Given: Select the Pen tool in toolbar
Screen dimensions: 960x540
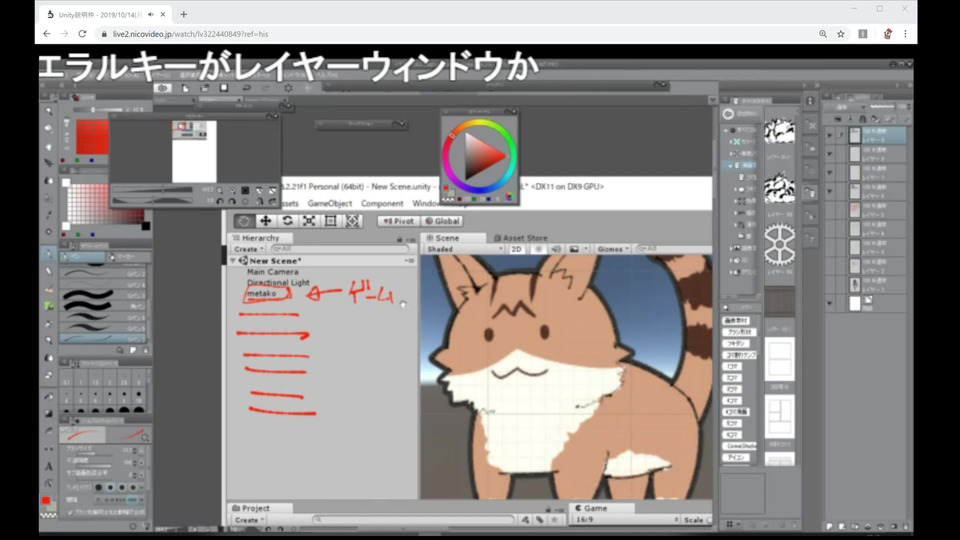Looking at the screenshot, I should click(48, 253).
